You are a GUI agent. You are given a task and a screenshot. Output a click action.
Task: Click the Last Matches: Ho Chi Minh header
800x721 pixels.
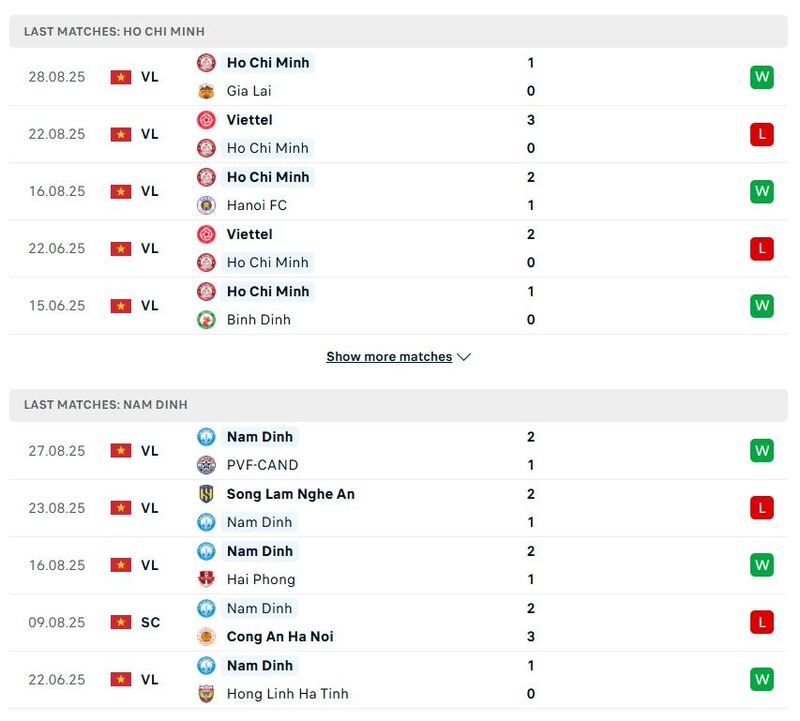114,32
